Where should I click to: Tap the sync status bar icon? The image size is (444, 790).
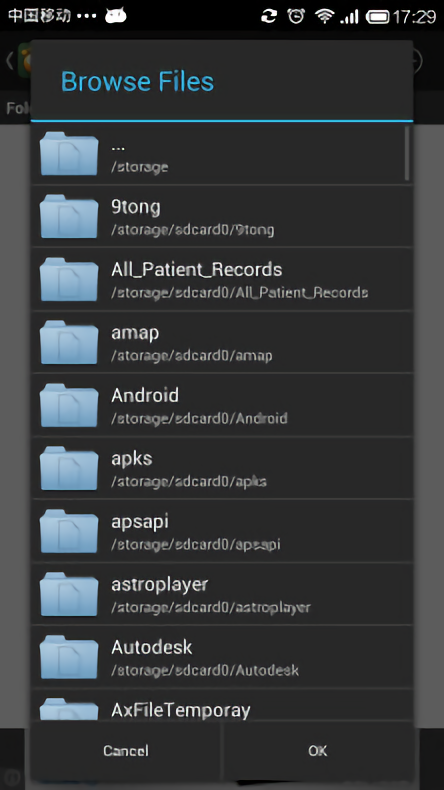pos(269,17)
